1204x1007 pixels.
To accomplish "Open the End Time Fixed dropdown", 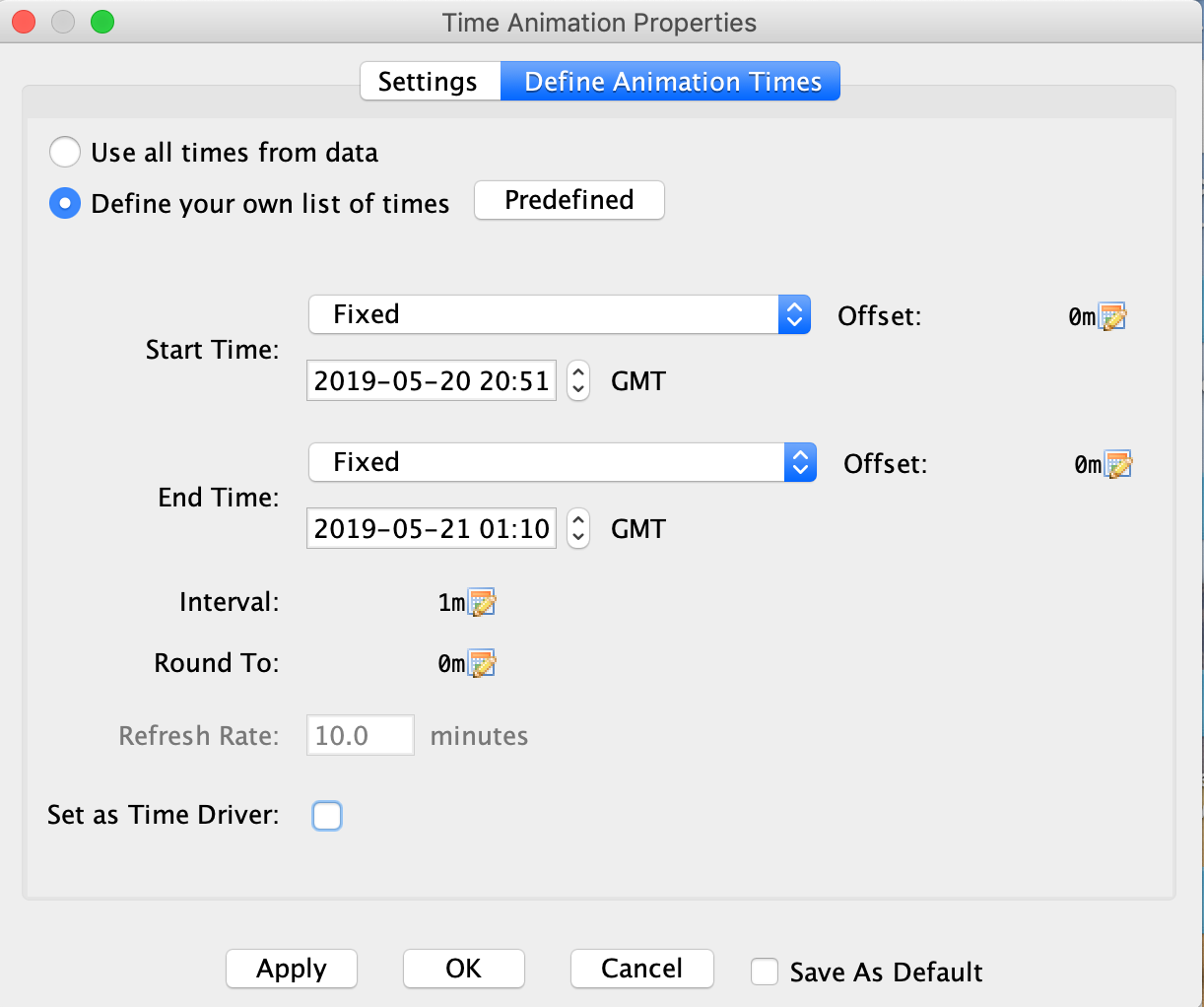I will 562,463.
